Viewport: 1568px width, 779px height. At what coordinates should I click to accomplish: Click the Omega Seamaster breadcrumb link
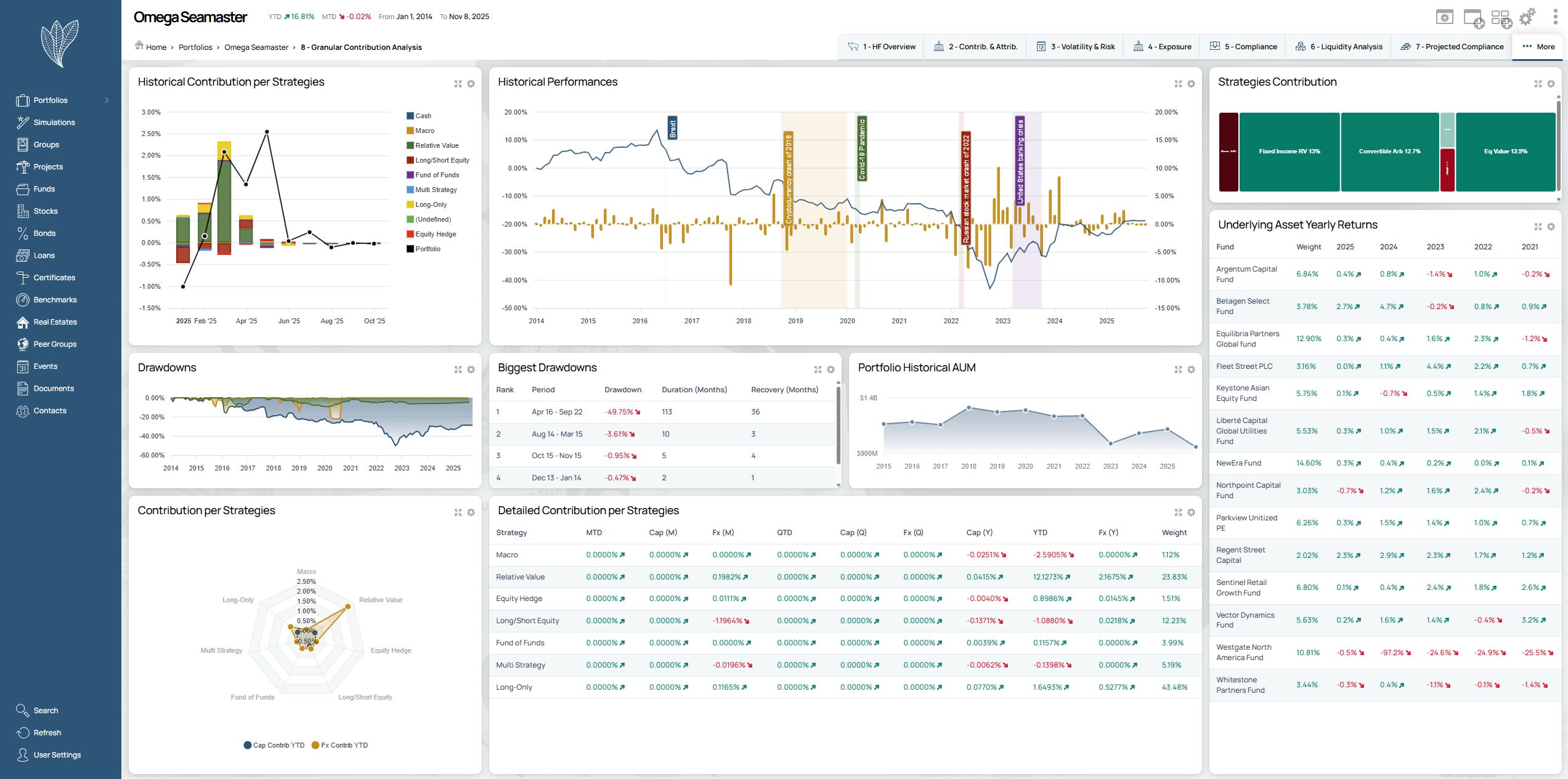[256, 47]
